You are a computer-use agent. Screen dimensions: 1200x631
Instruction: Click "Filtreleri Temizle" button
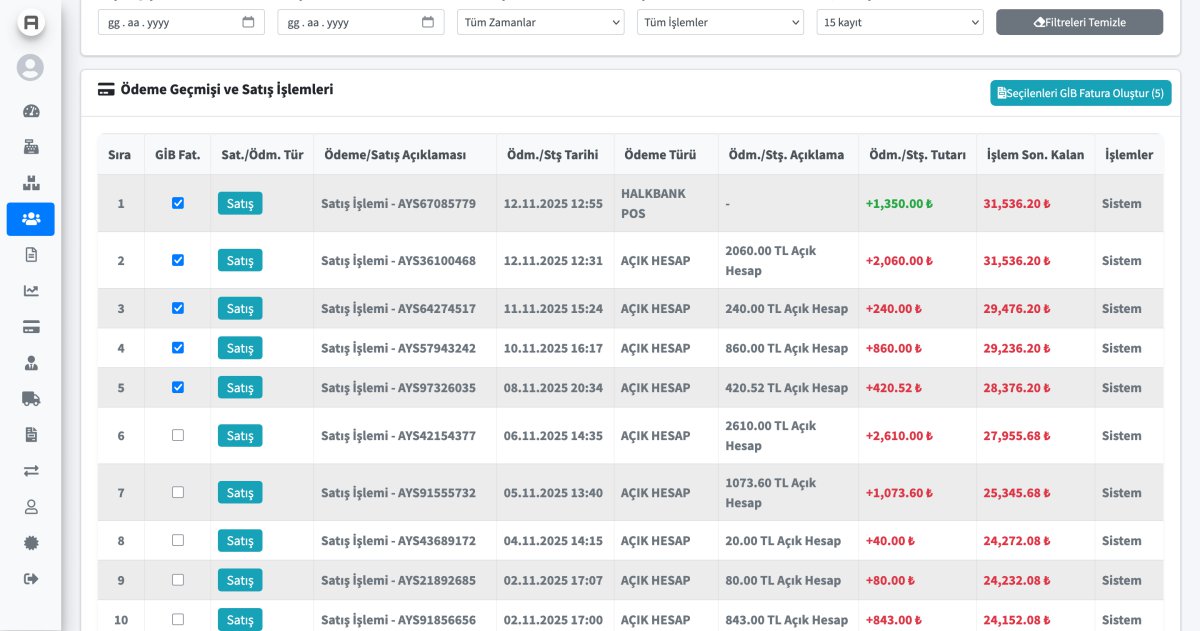coord(1079,22)
